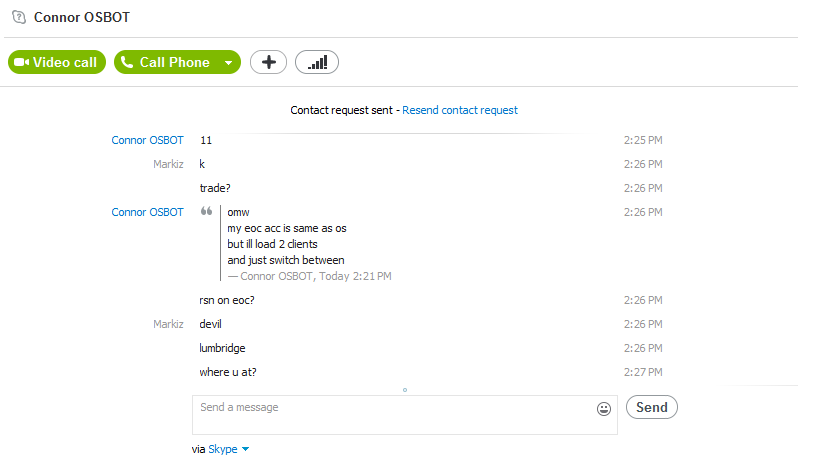
Task: Click the Send button
Action: click(x=652, y=407)
